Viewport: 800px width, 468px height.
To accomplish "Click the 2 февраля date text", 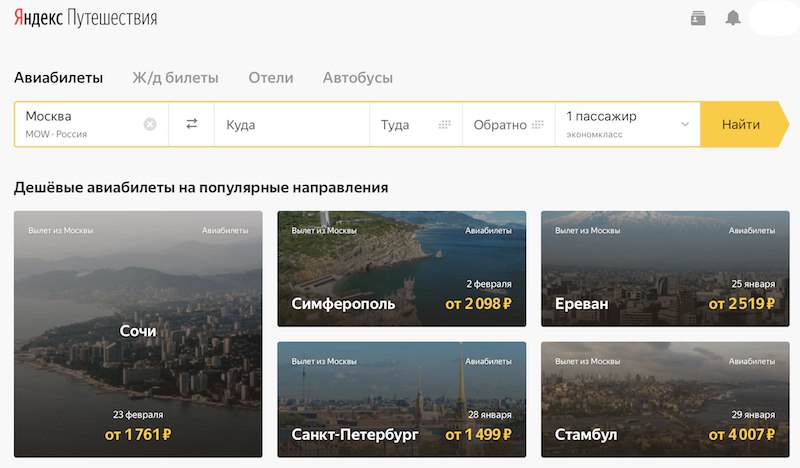I will (489, 284).
